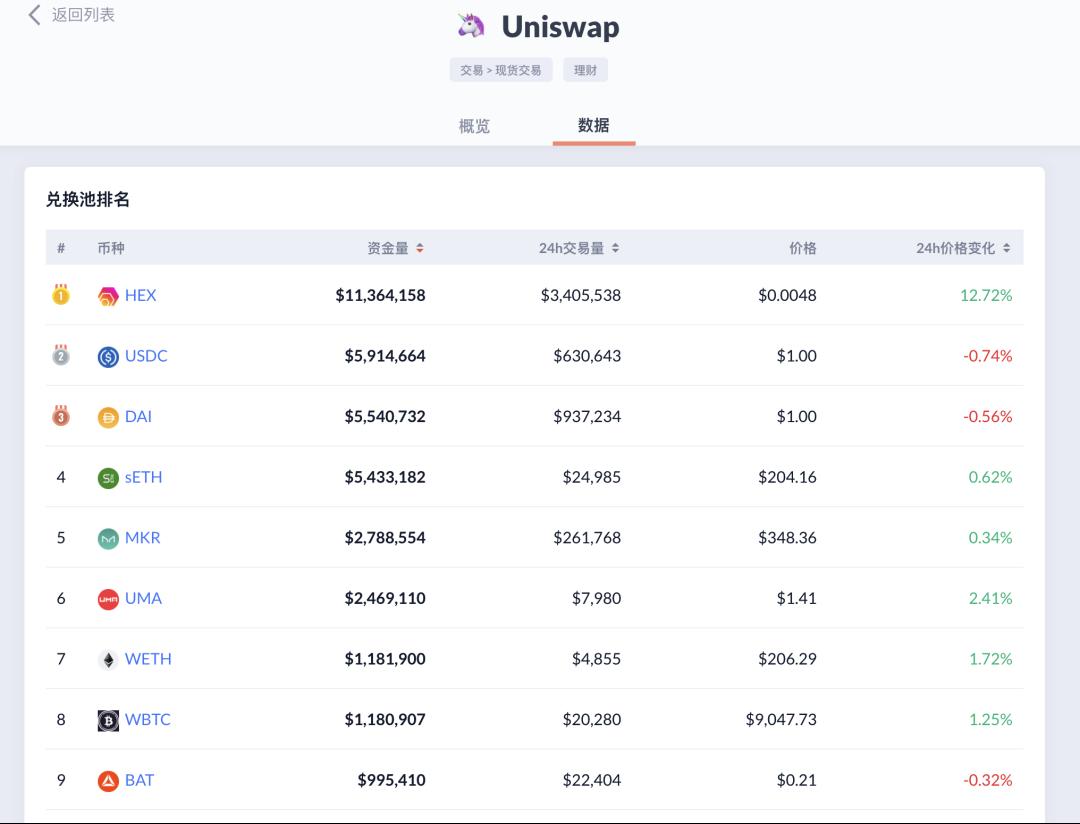Viewport: 1080px width, 824px height.
Task: Click HEX liquidity value $11,364,158
Action: click(x=380, y=295)
